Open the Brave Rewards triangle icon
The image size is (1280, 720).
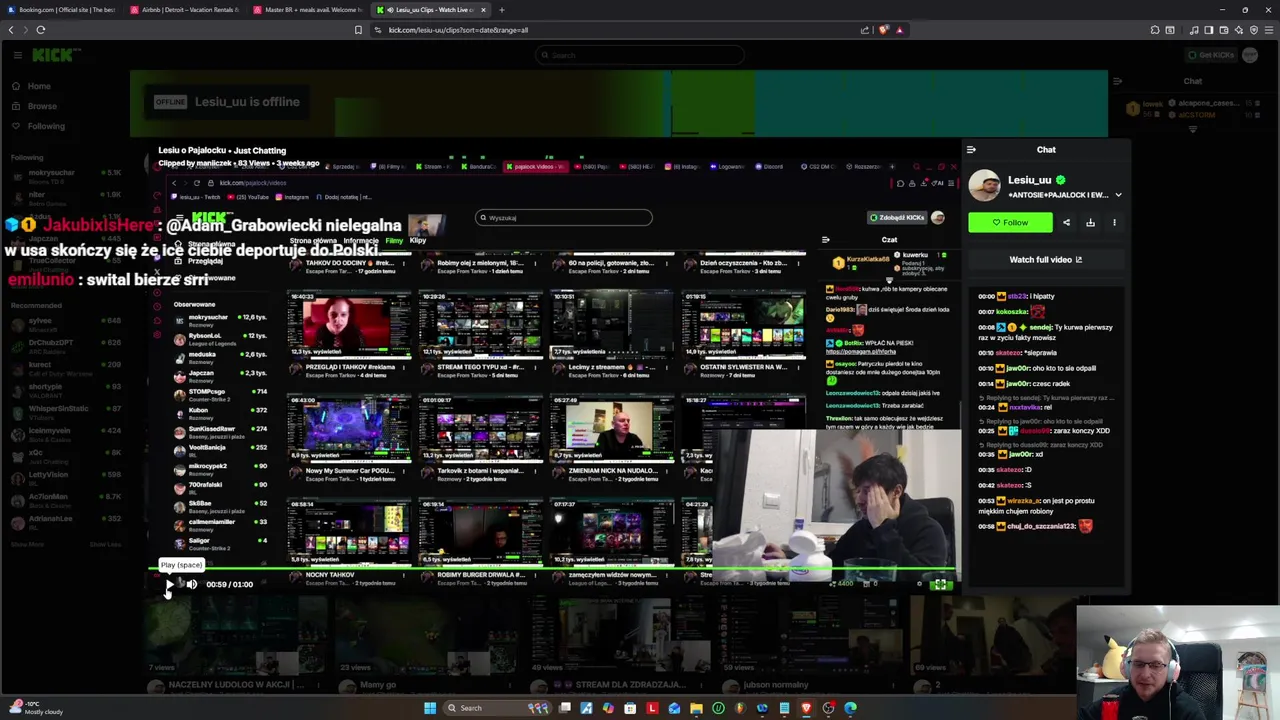(899, 30)
